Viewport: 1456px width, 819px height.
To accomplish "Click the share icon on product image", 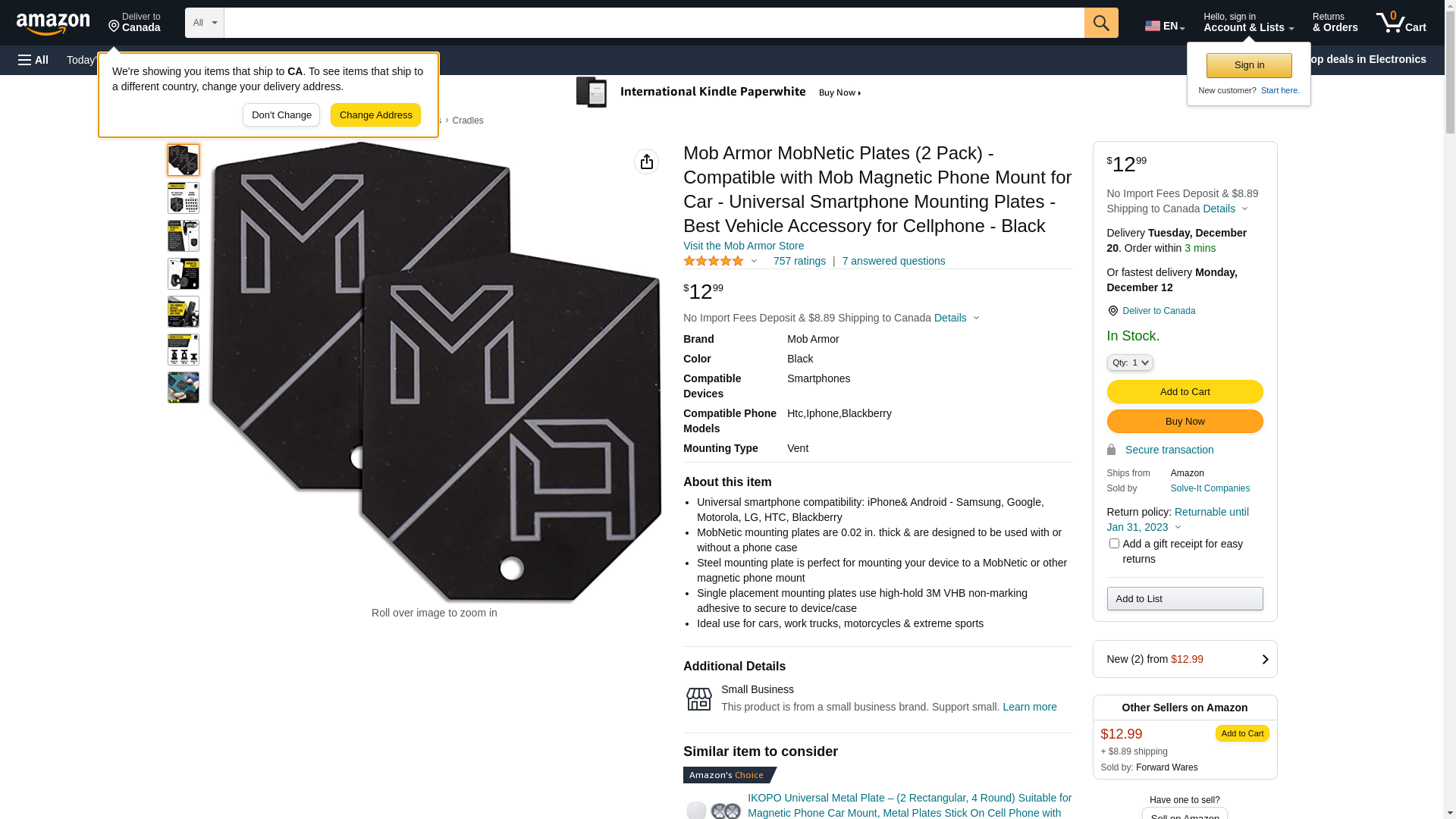I will (646, 162).
